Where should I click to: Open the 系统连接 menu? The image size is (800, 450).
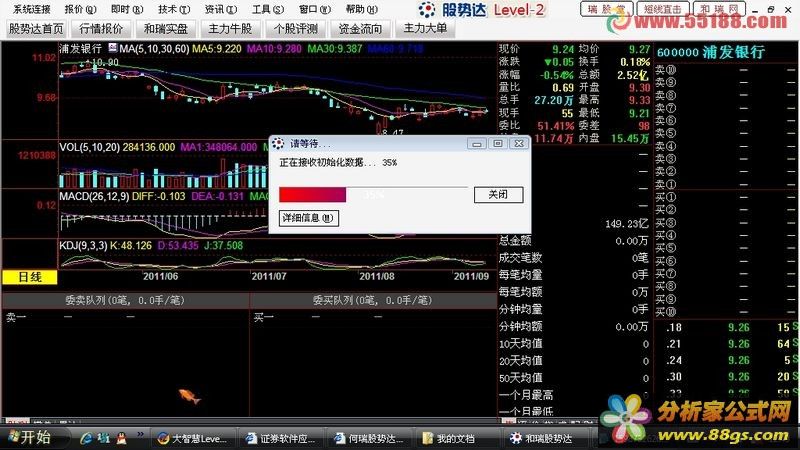[x=32, y=10]
